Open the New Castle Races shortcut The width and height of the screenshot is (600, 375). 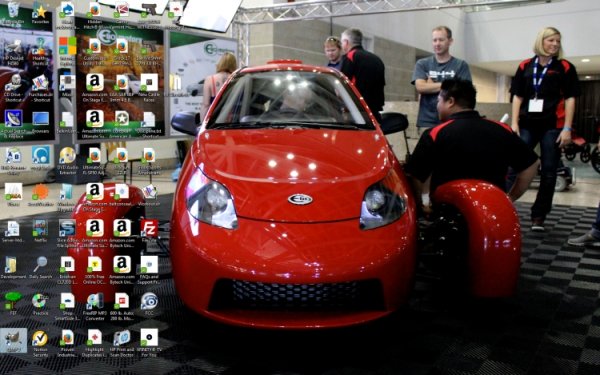pyautogui.click(x=149, y=88)
